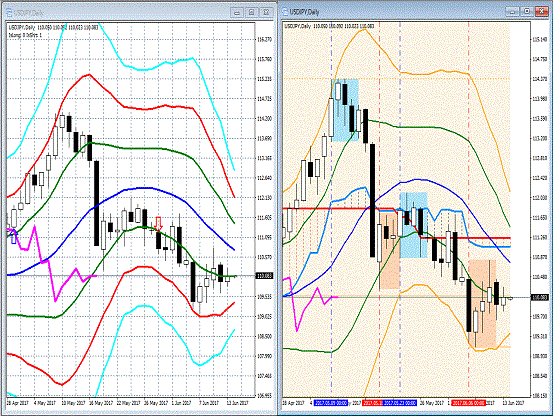Click the OHLC info line in right chart

tap(329, 26)
